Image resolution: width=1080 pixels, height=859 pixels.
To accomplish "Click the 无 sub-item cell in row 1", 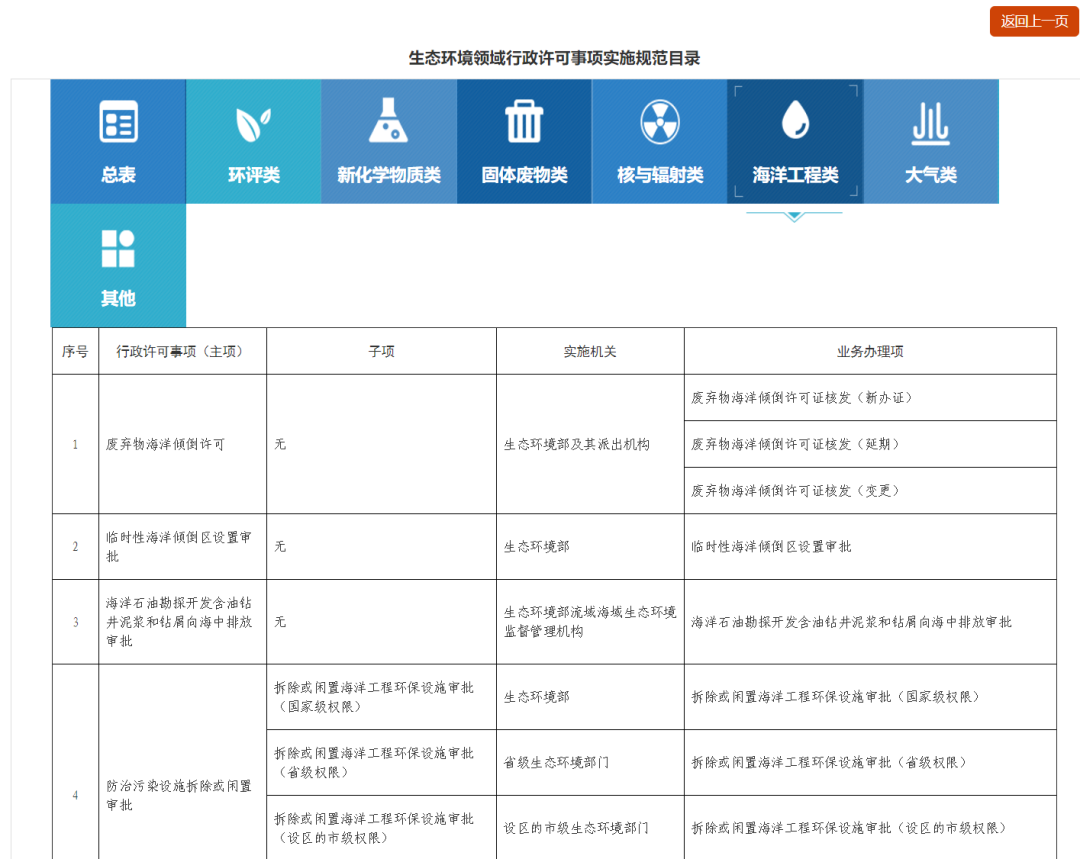I will (x=381, y=444).
